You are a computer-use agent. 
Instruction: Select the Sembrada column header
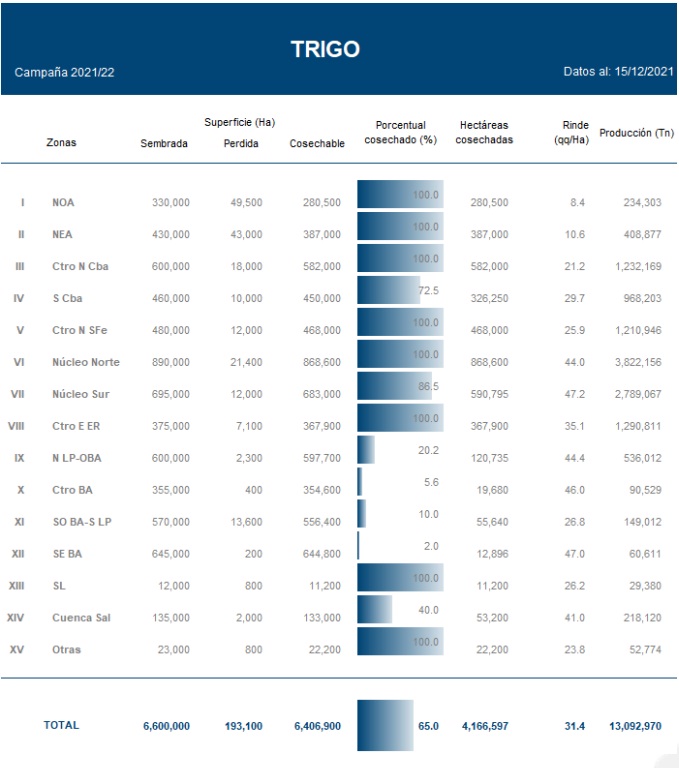coord(164,143)
